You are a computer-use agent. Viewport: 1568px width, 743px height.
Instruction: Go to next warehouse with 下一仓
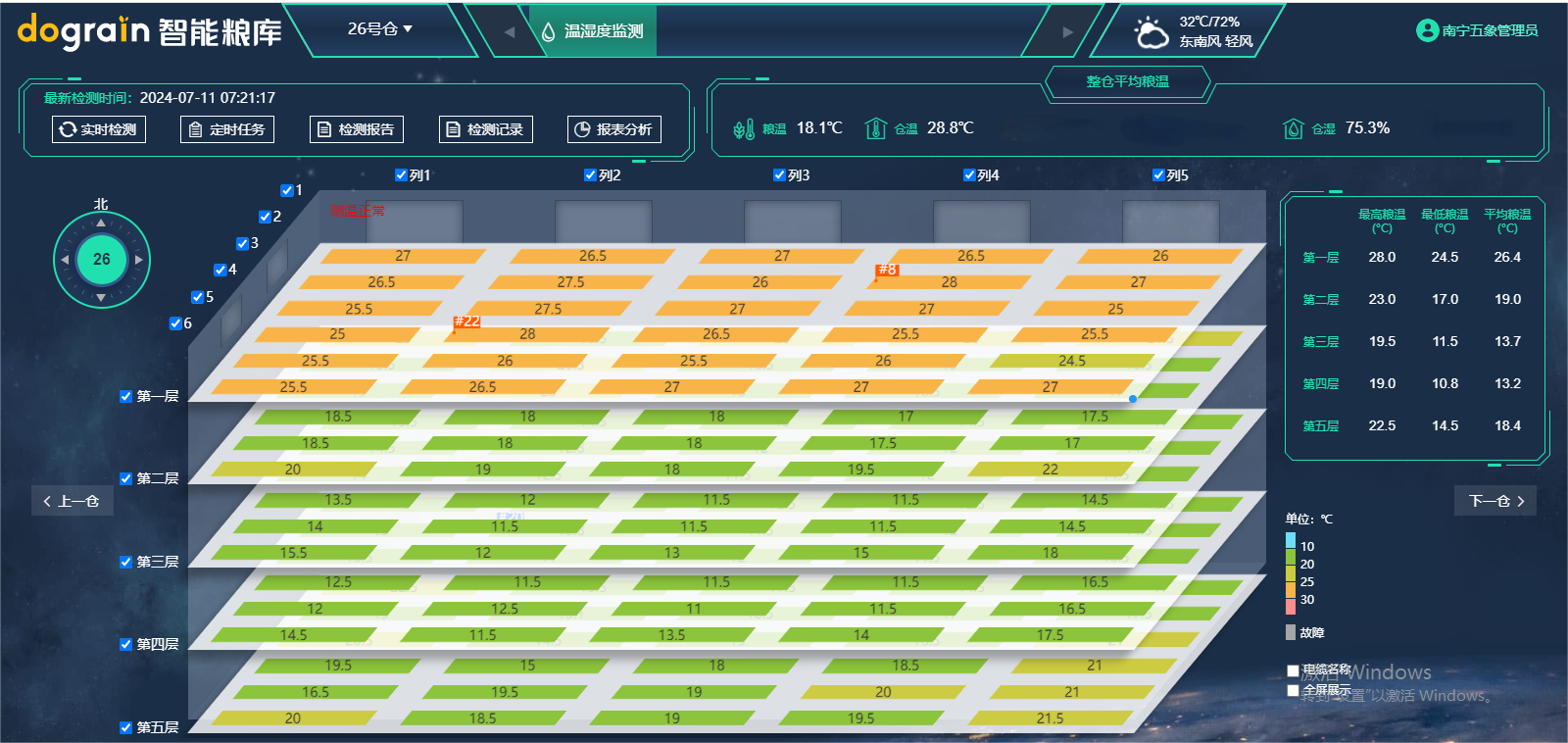click(x=1495, y=501)
